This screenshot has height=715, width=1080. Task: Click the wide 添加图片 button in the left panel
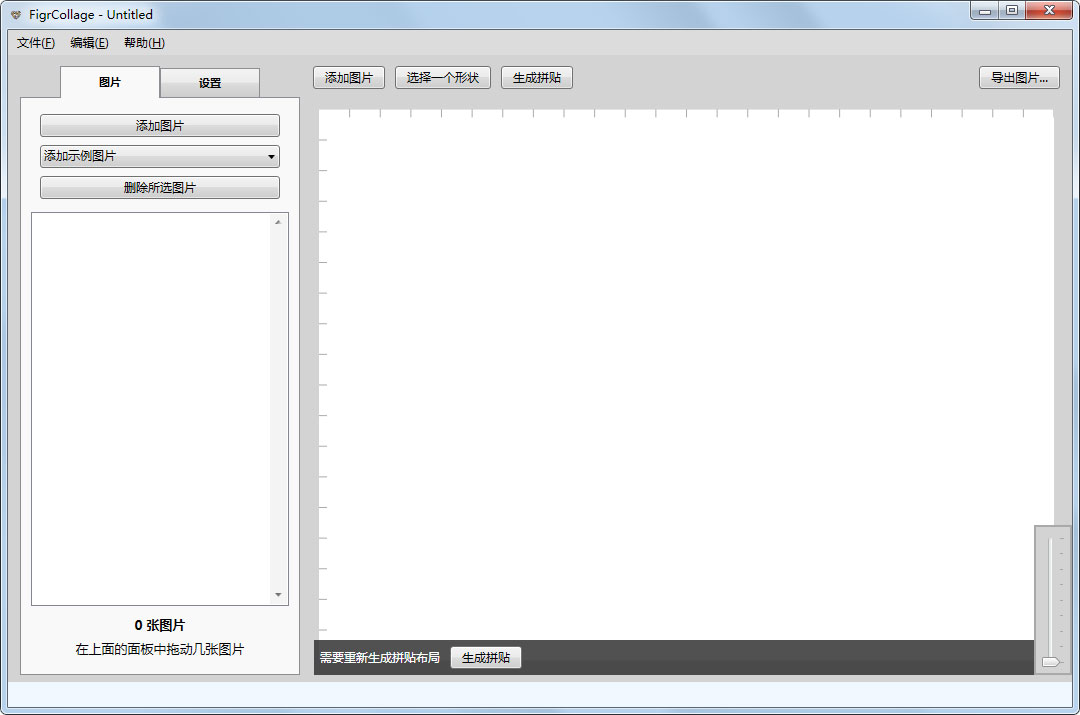(160, 125)
